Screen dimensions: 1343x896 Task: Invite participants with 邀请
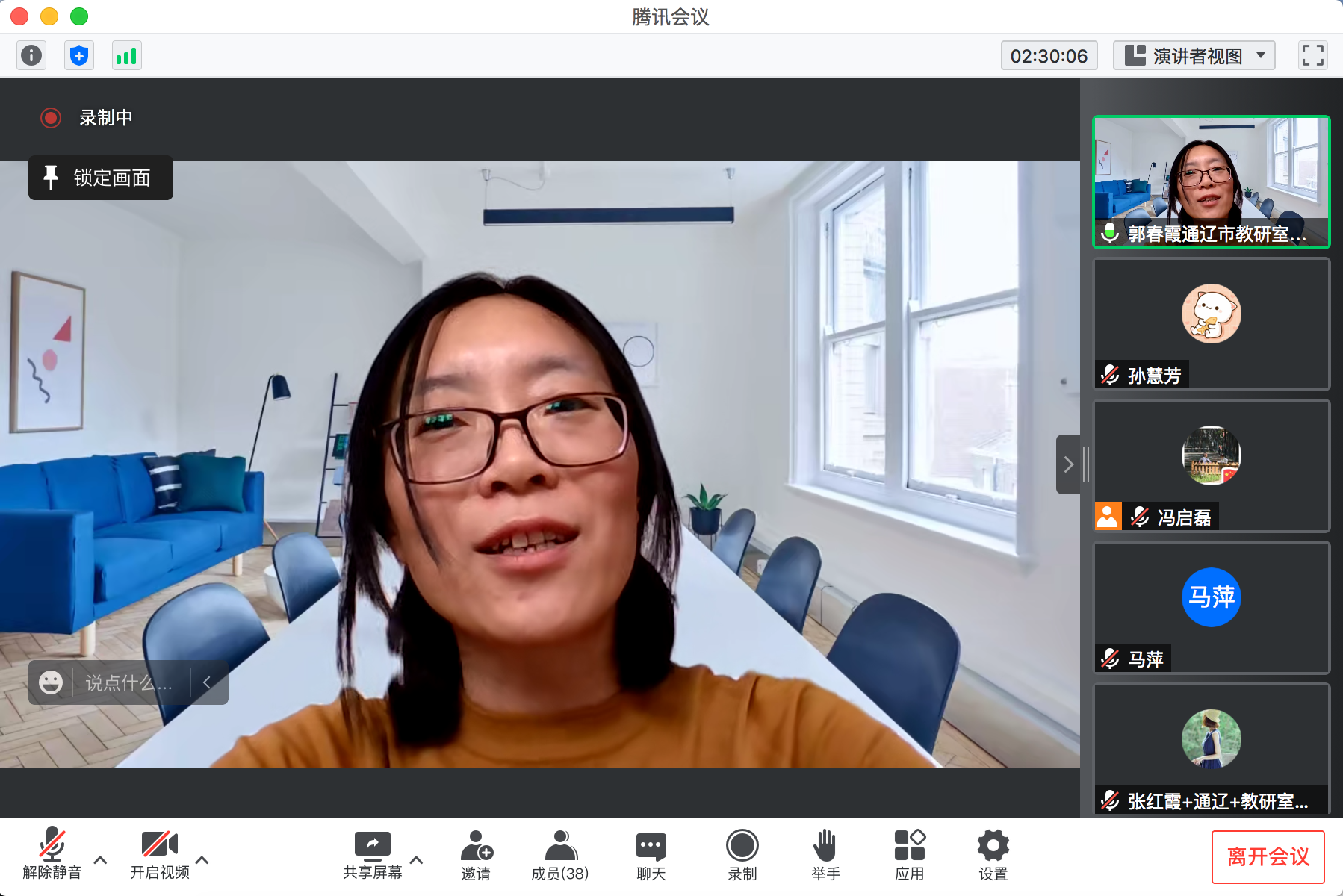click(x=476, y=854)
